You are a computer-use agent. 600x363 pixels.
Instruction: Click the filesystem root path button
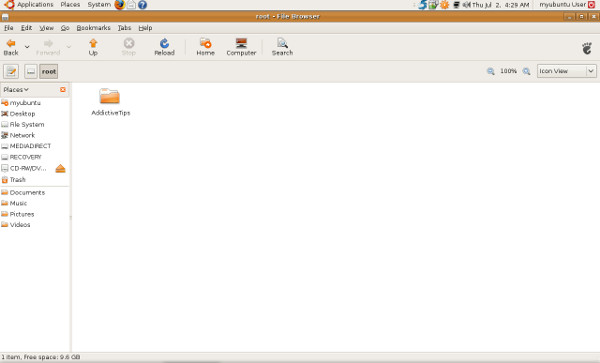31,72
